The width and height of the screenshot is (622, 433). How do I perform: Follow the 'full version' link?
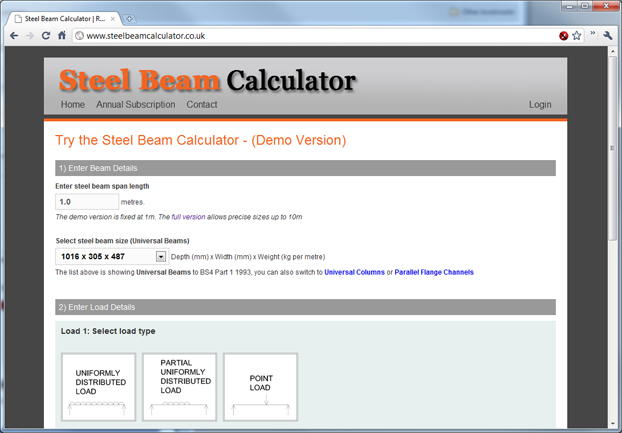coord(189,216)
